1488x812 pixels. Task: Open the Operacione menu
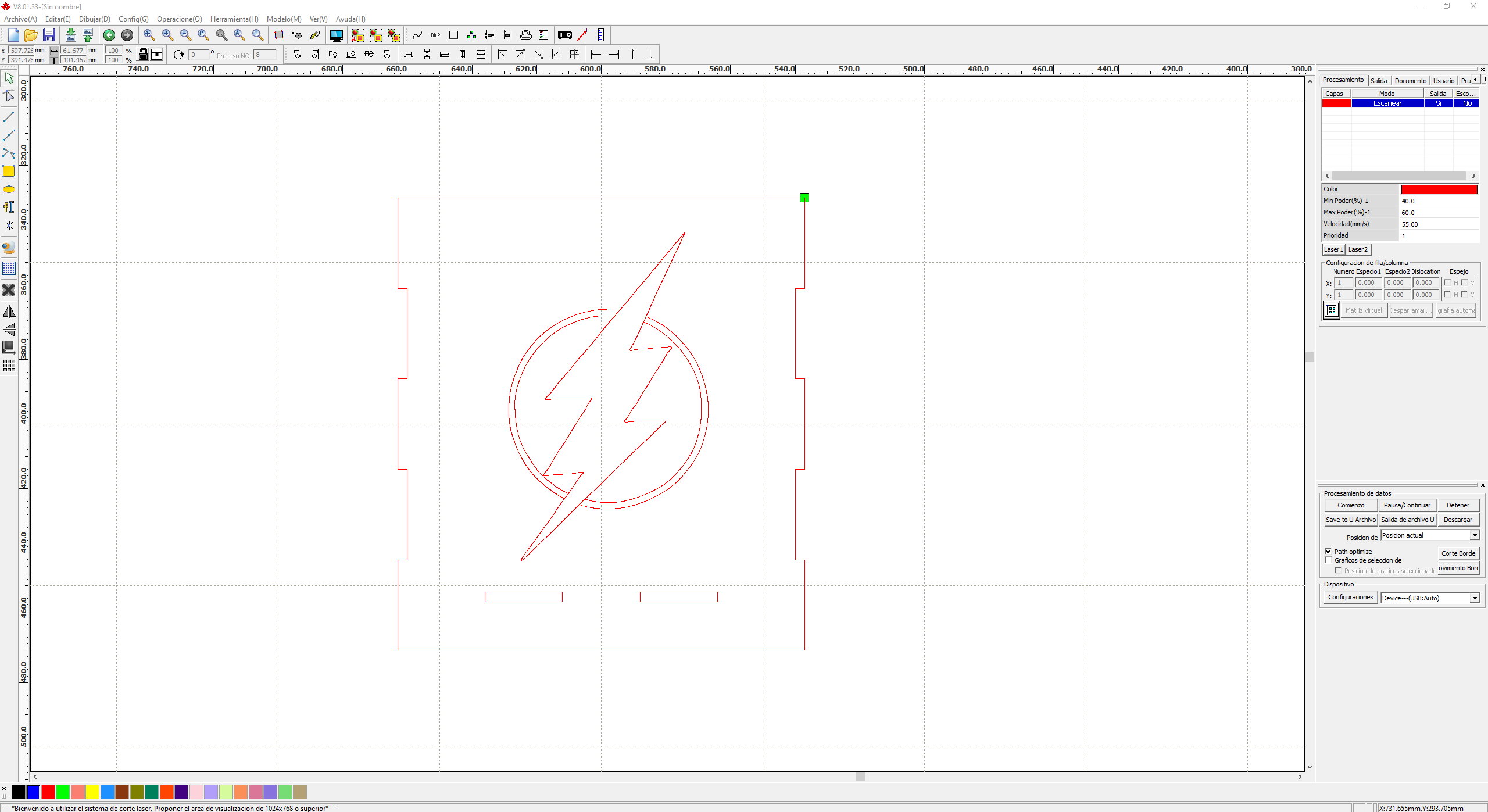tap(179, 19)
